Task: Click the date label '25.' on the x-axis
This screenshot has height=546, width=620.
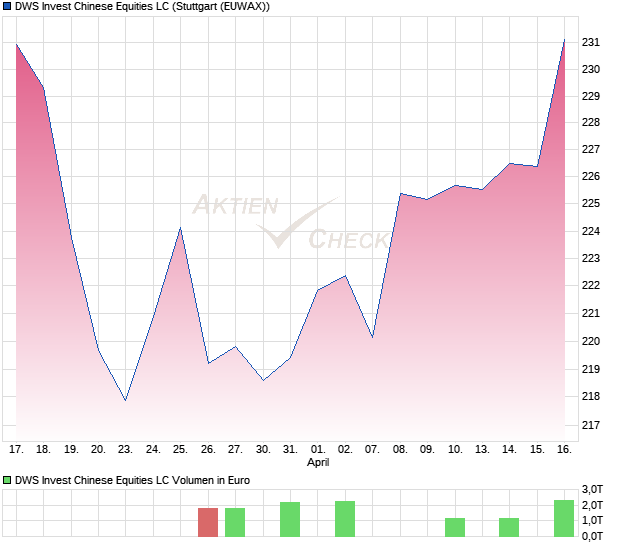Action: (x=180, y=450)
